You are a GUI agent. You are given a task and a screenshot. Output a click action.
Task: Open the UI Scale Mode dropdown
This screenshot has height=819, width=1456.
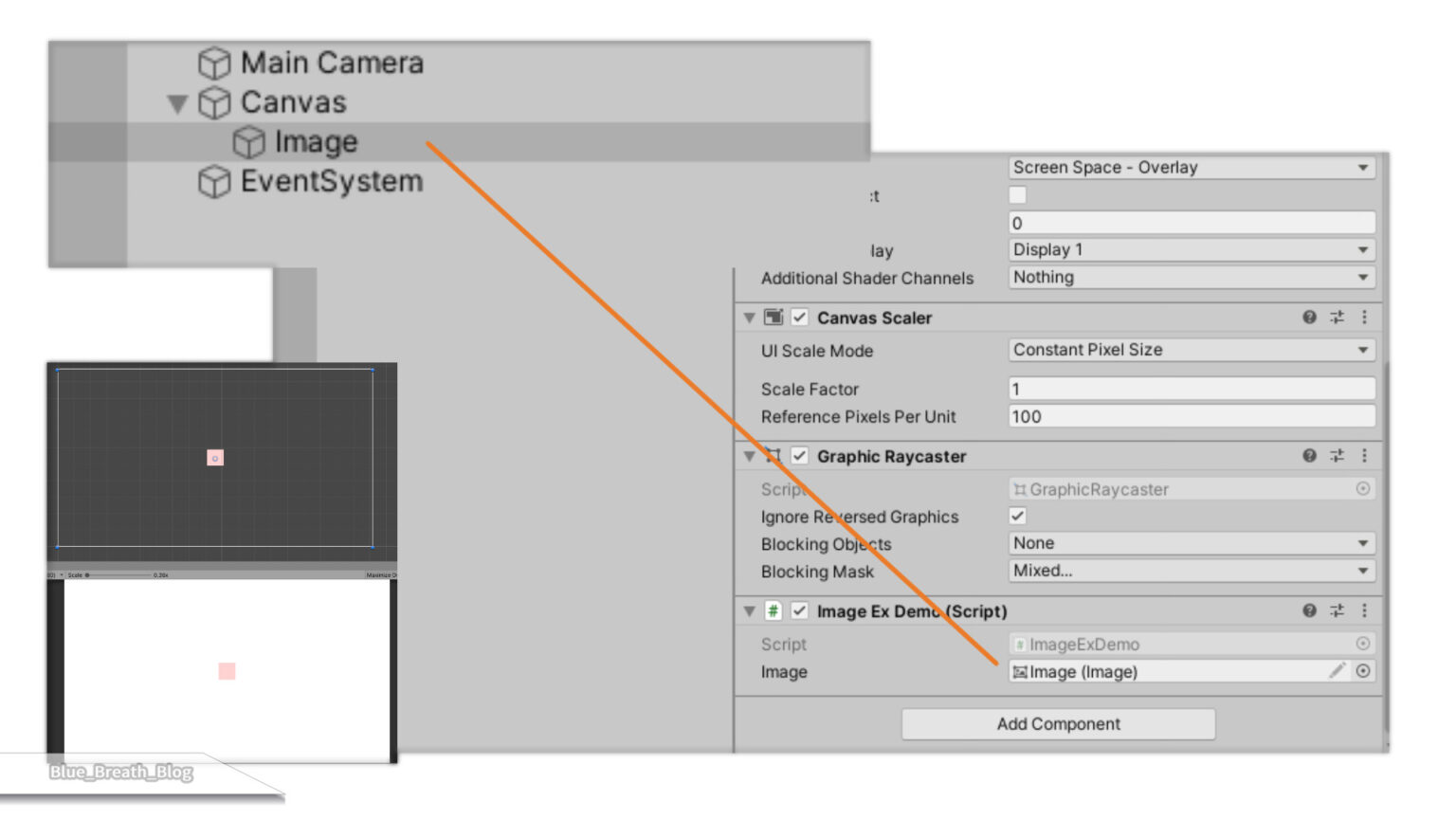[x=1191, y=350]
